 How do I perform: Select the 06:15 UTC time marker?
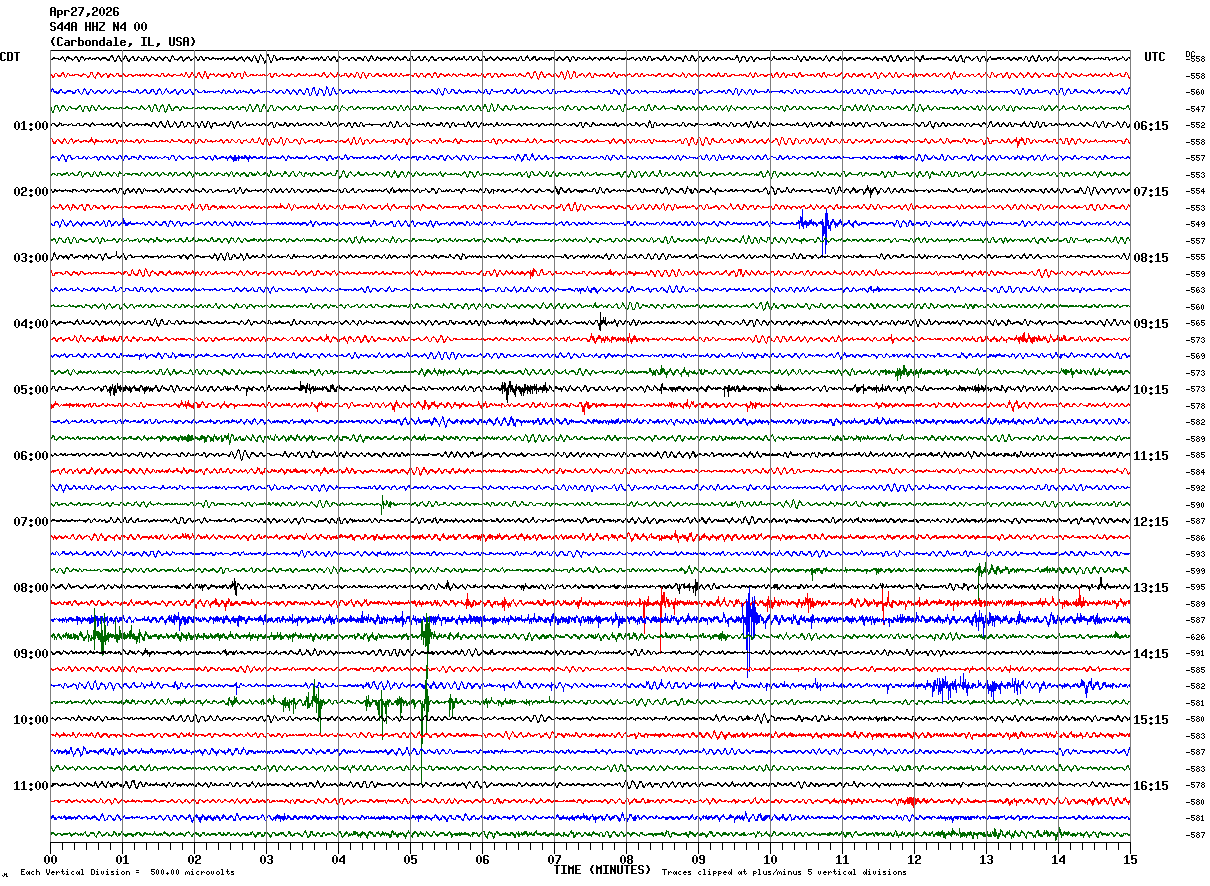[1151, 126]
